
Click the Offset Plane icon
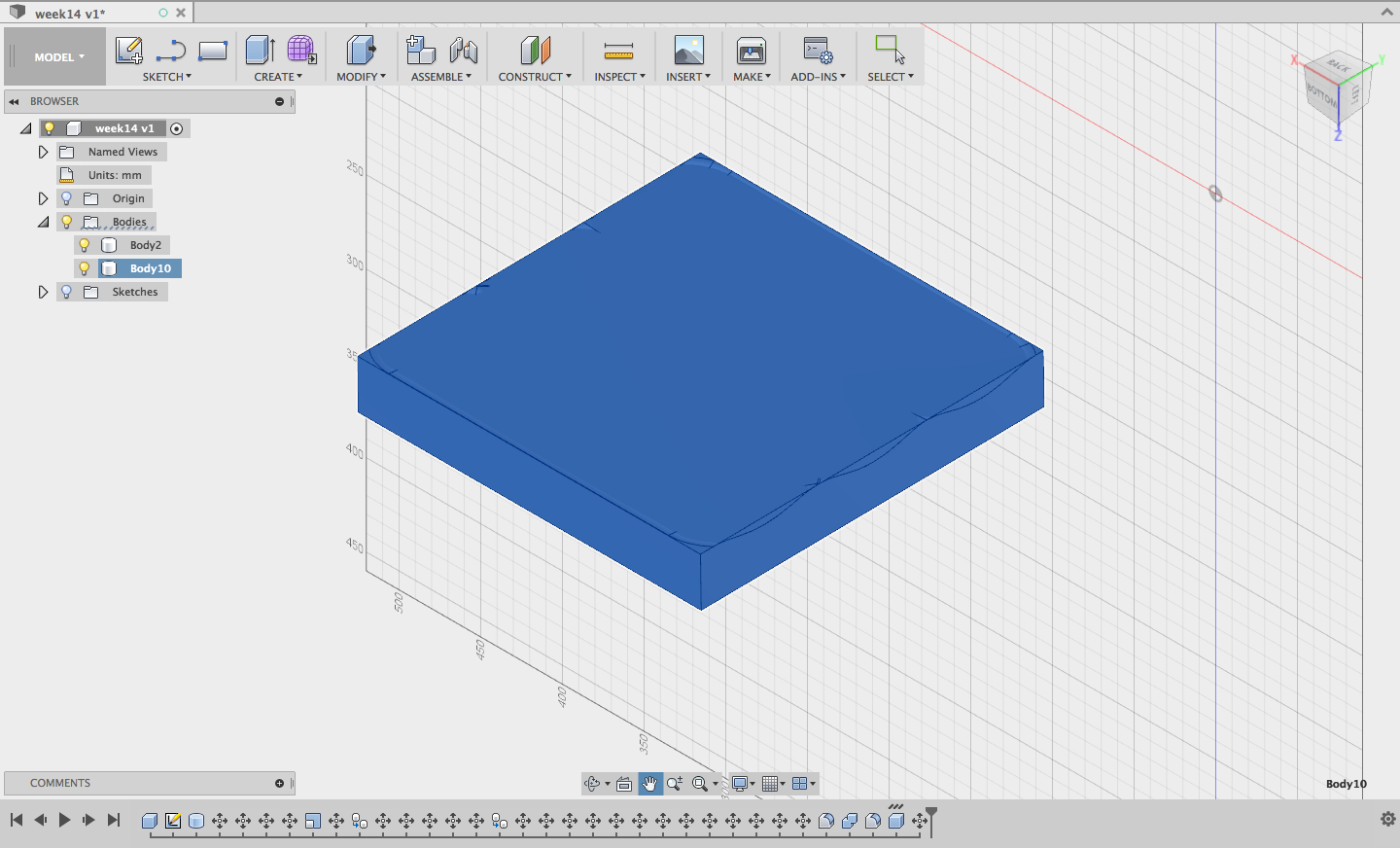[535, 50]
